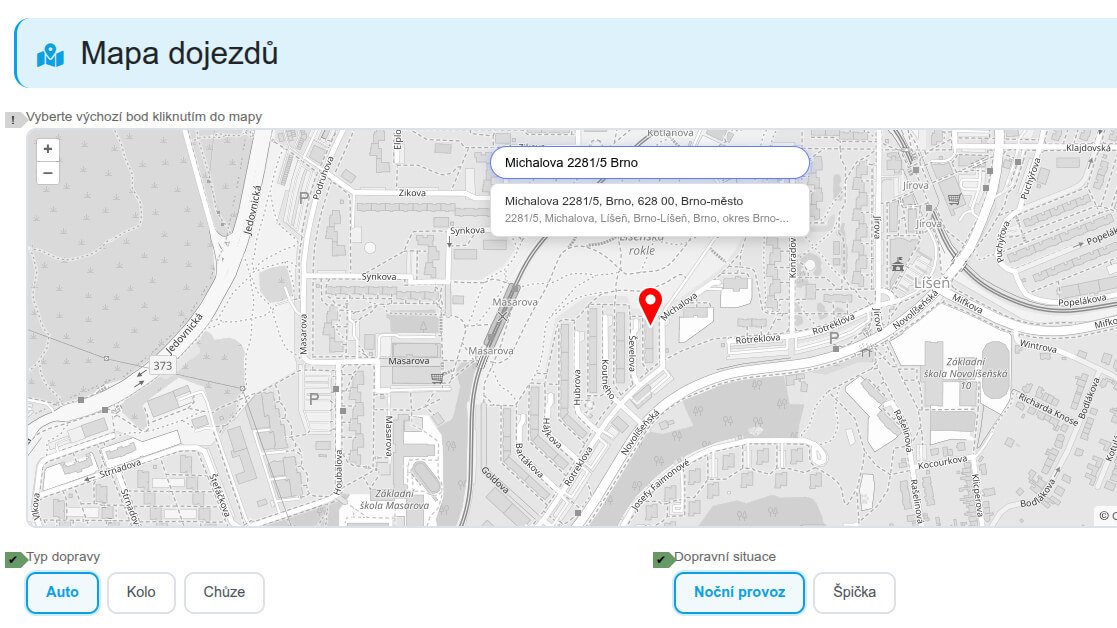Image resolution: width=1117 pixels, height=628 pixels.
Task: Click the 373 road number shield
Action: pyautogui.click(x=163, y=366)
